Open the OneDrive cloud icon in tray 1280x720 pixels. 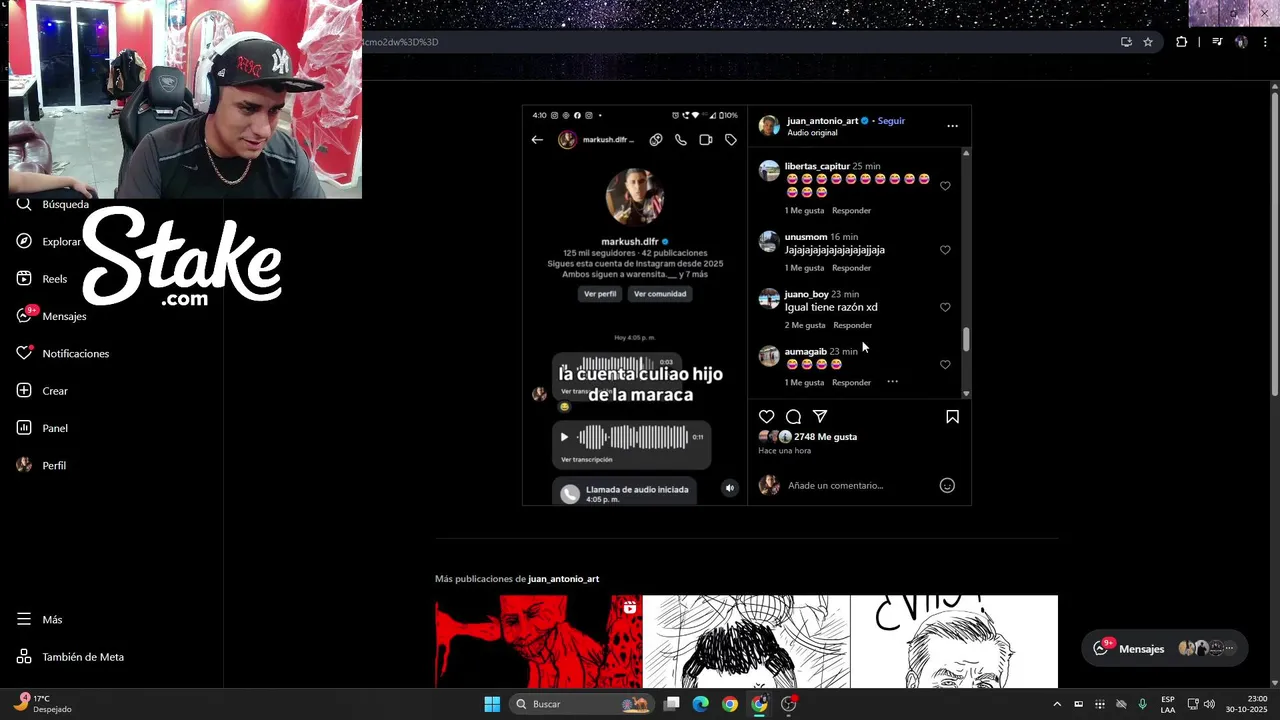[x=1121, y=704]
